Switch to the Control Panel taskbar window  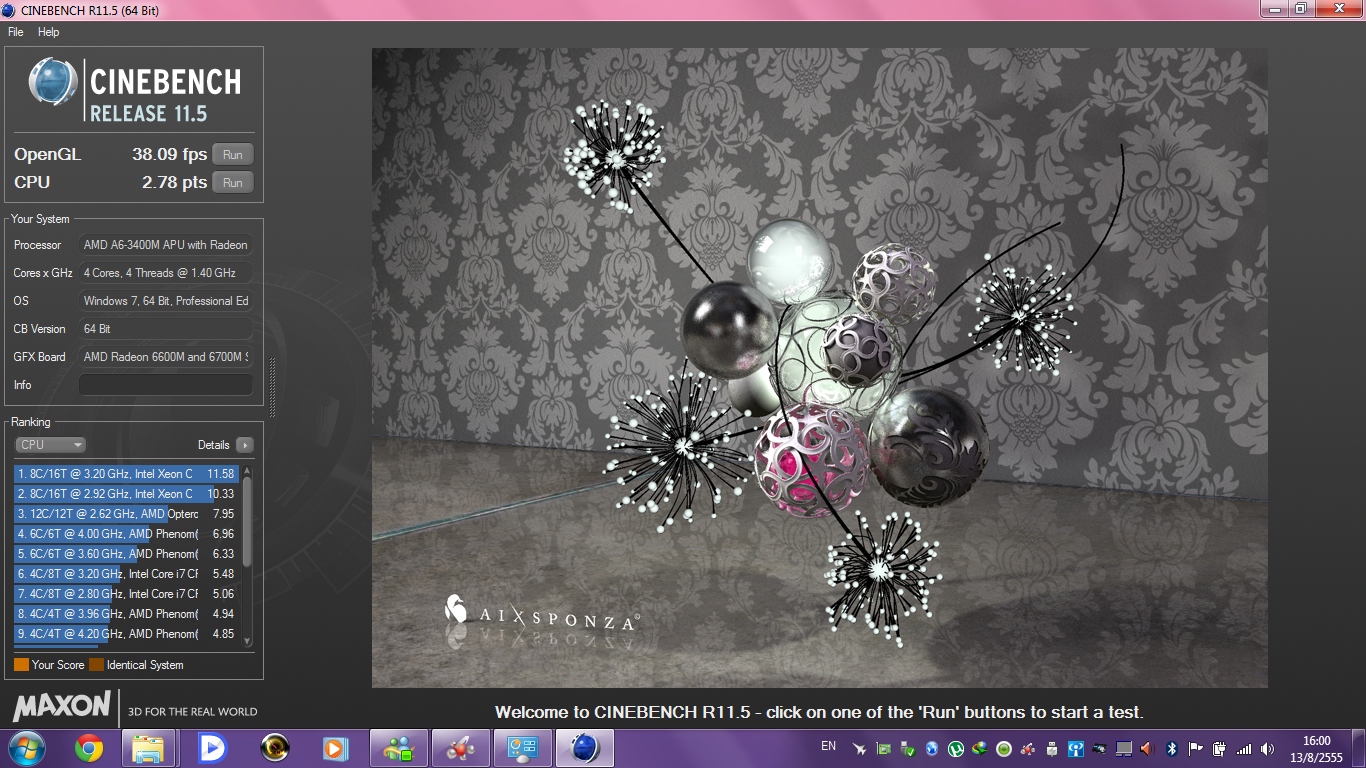click(x=522, y=748)
